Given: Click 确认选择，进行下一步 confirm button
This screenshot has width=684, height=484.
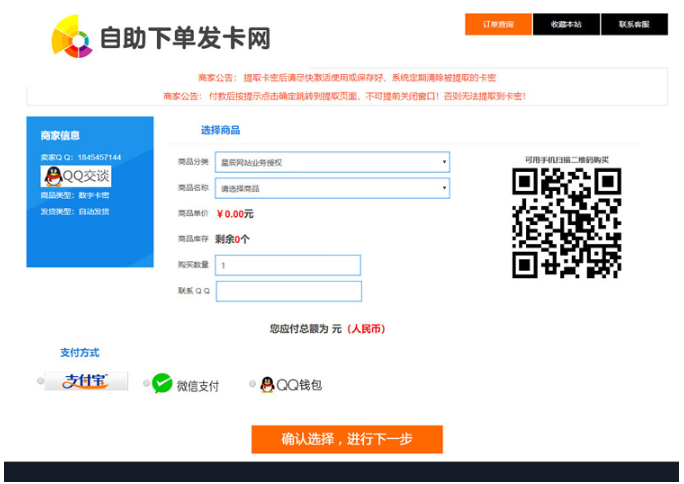Looking at the screenshot, I should pos(347,439).
